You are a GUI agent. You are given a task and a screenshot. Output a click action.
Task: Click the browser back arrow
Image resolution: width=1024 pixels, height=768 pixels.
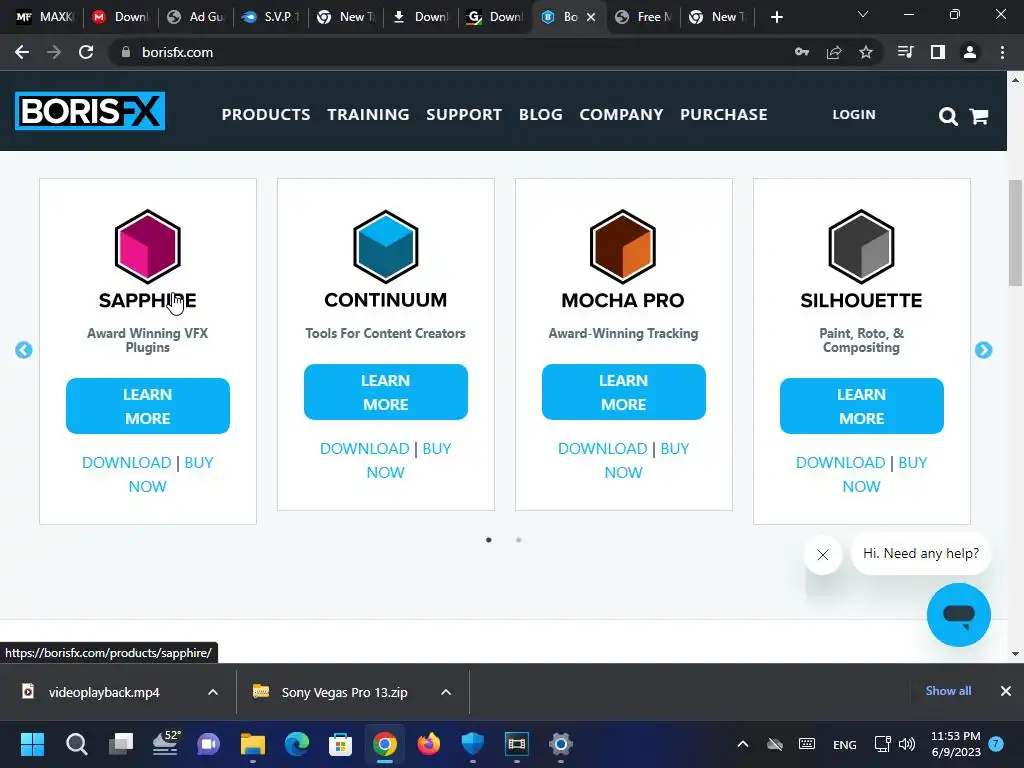pyautogui.click(x=22, y=52)
